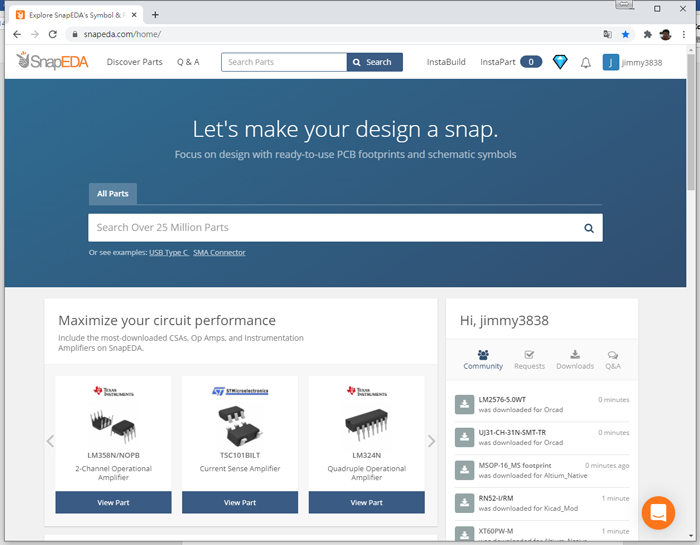Open the LM324N part image

[x=367, y=424]
